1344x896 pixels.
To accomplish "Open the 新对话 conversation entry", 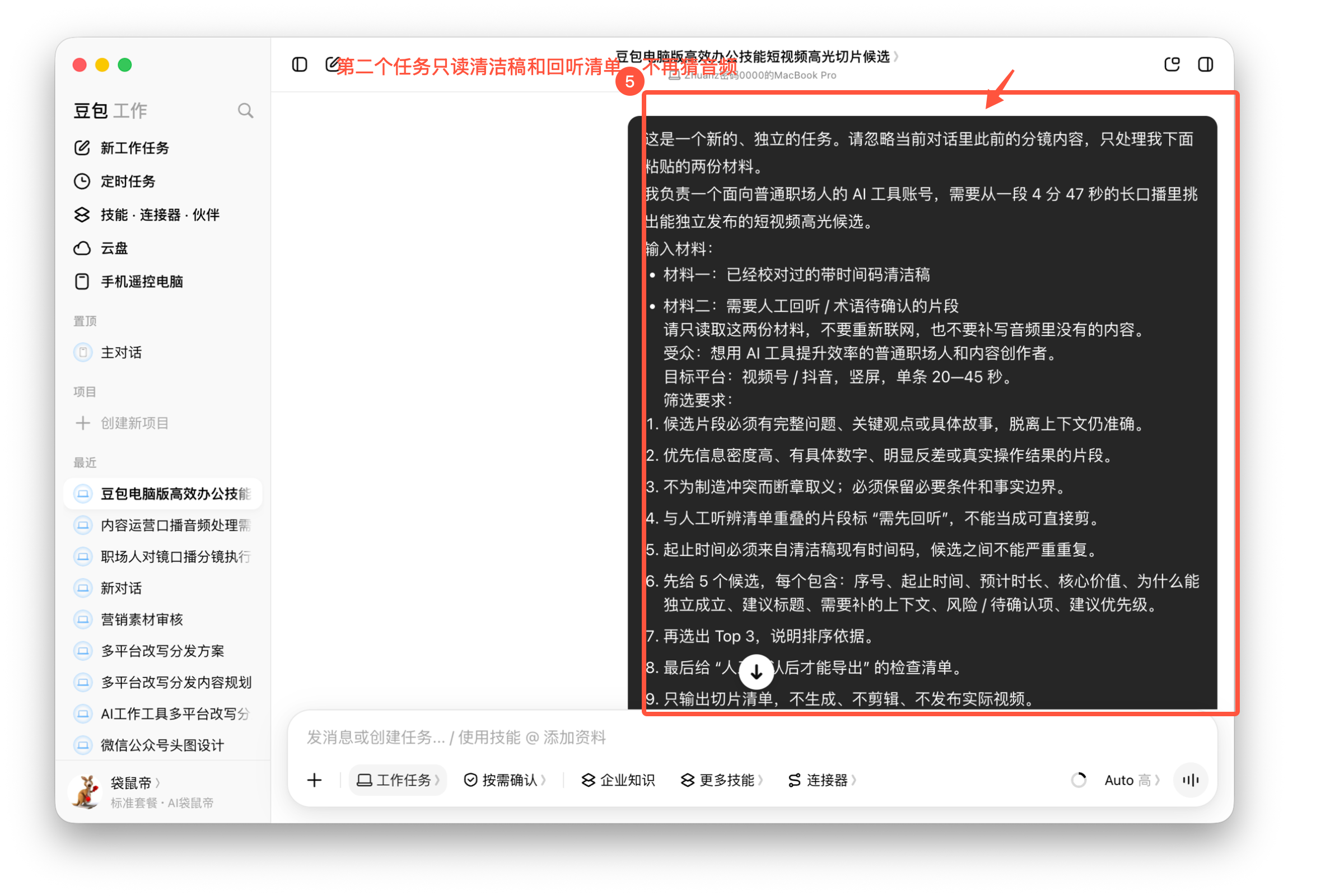I will pos(163,588).
